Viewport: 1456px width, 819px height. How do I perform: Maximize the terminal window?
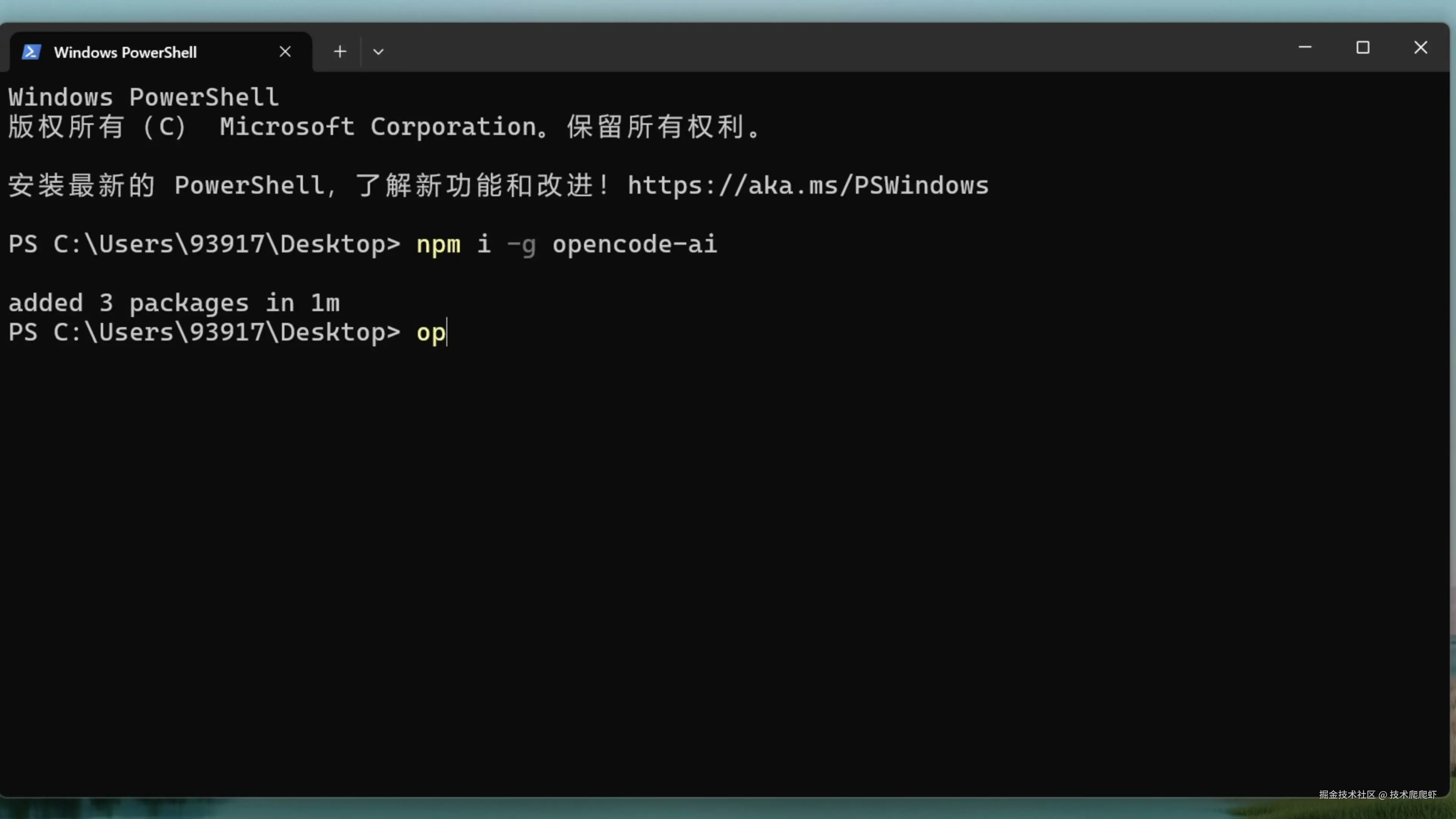coord(1363,47)
